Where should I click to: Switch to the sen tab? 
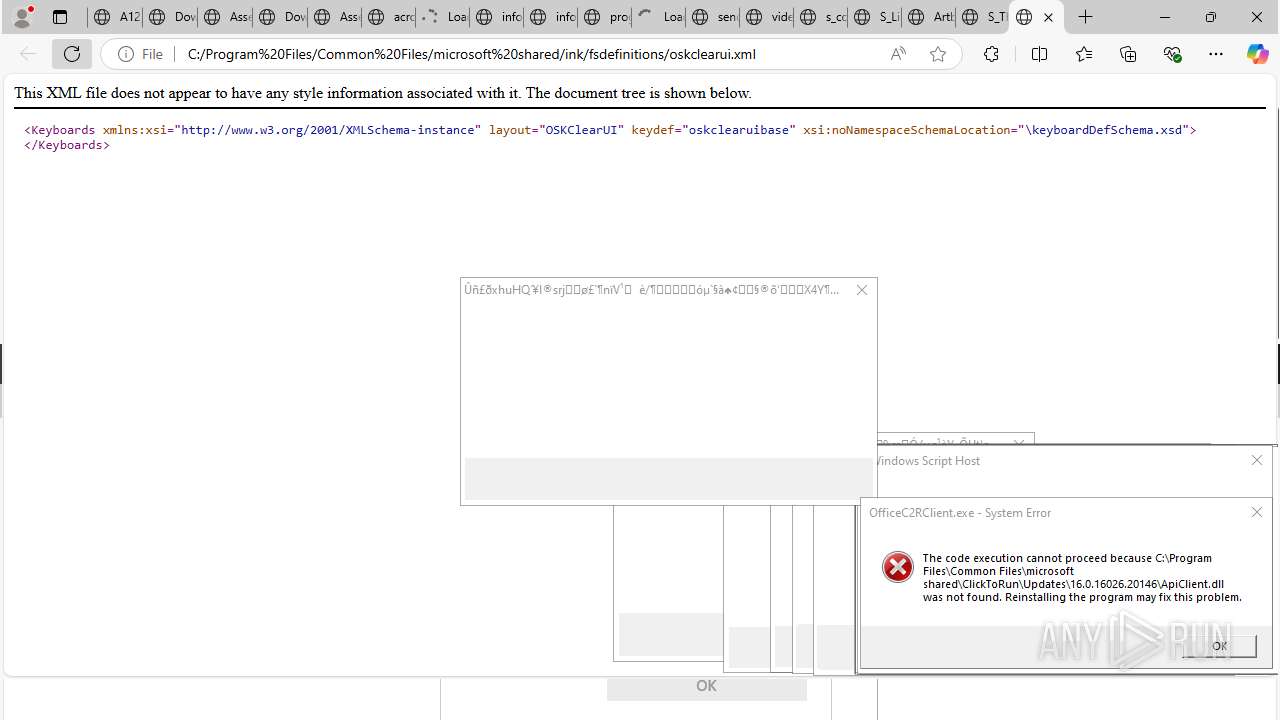[712, 17]
